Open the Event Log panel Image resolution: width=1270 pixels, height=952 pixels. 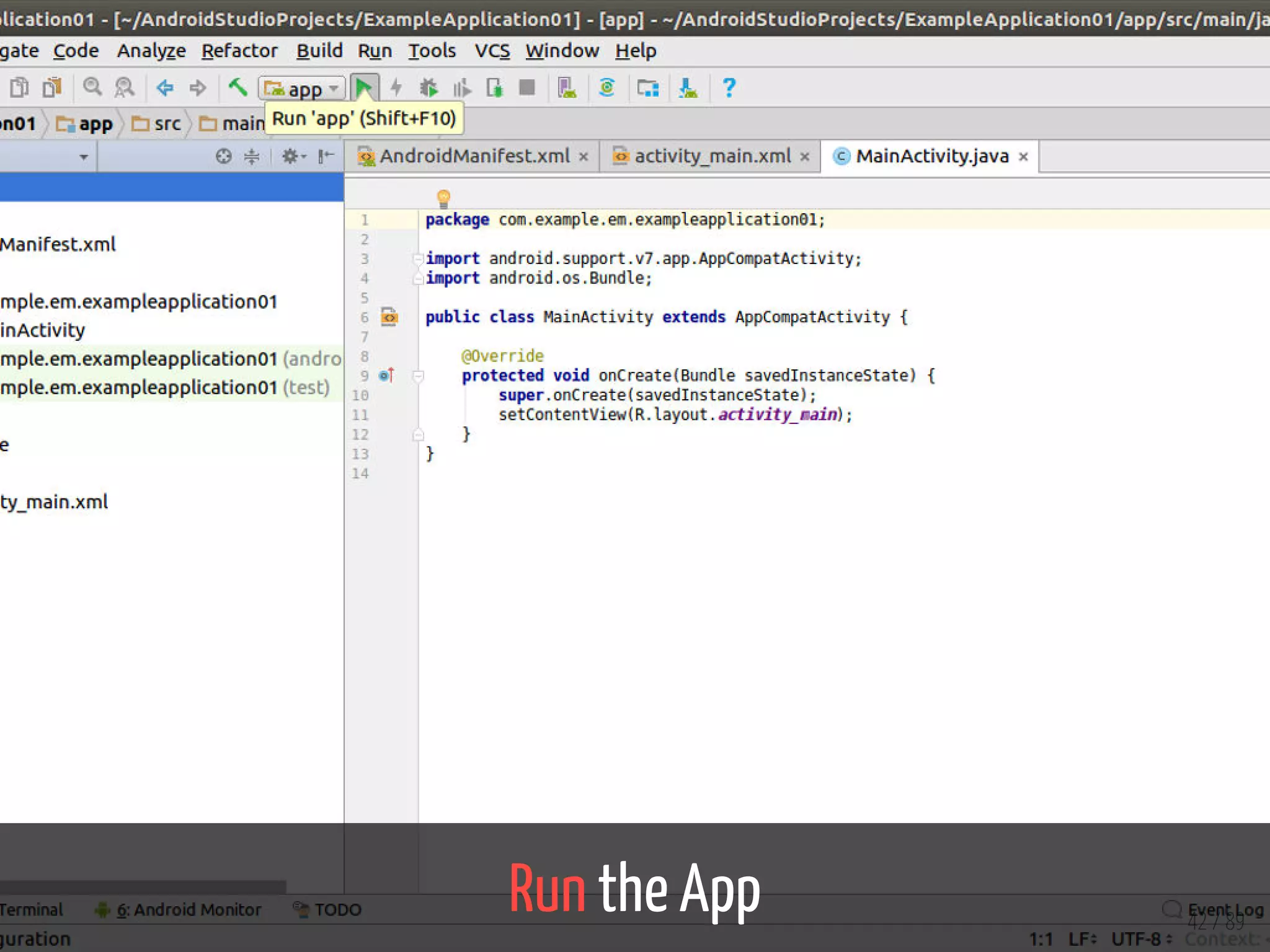pyautogui.click(x=1214, y=909)
